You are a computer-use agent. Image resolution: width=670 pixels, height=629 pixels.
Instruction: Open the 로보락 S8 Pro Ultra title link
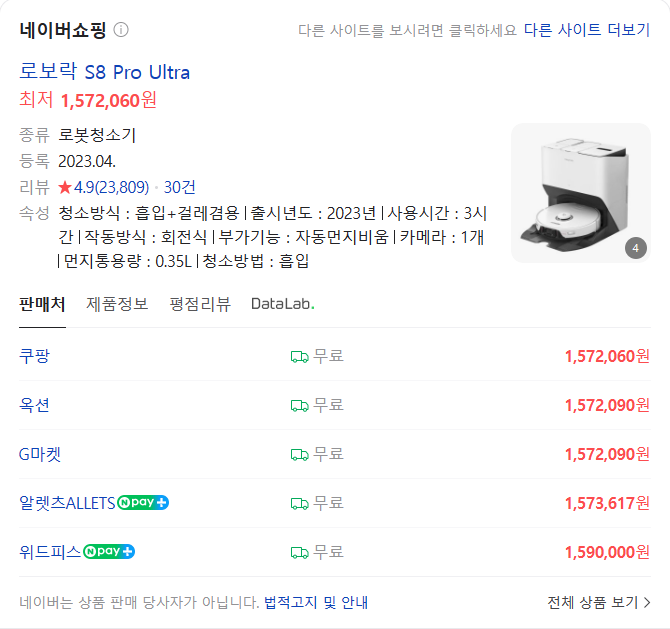coord(105,72)
